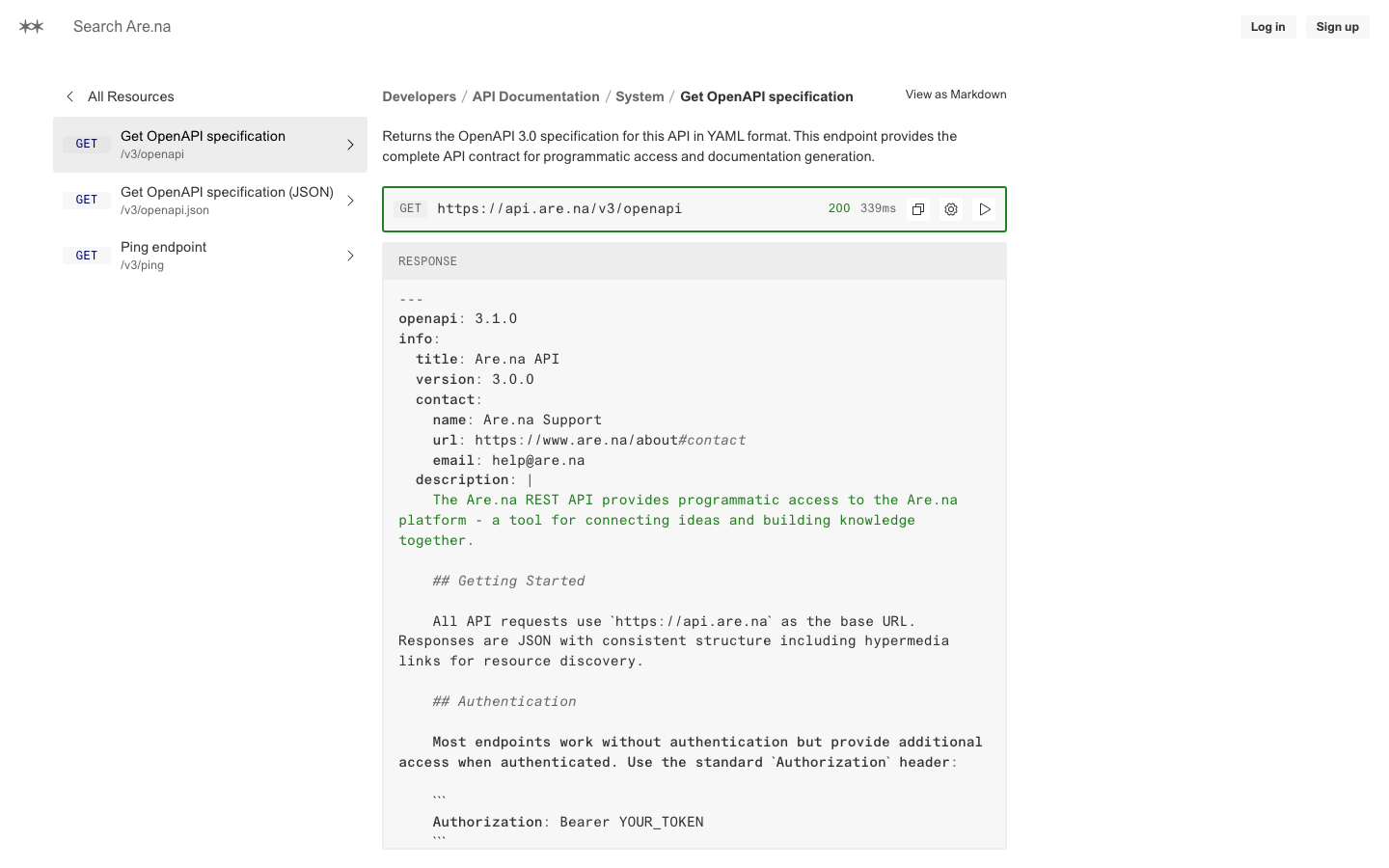
Task: Click the request URL https://api.are.na/v3/openapi
Action: click(x=559, y=208)
